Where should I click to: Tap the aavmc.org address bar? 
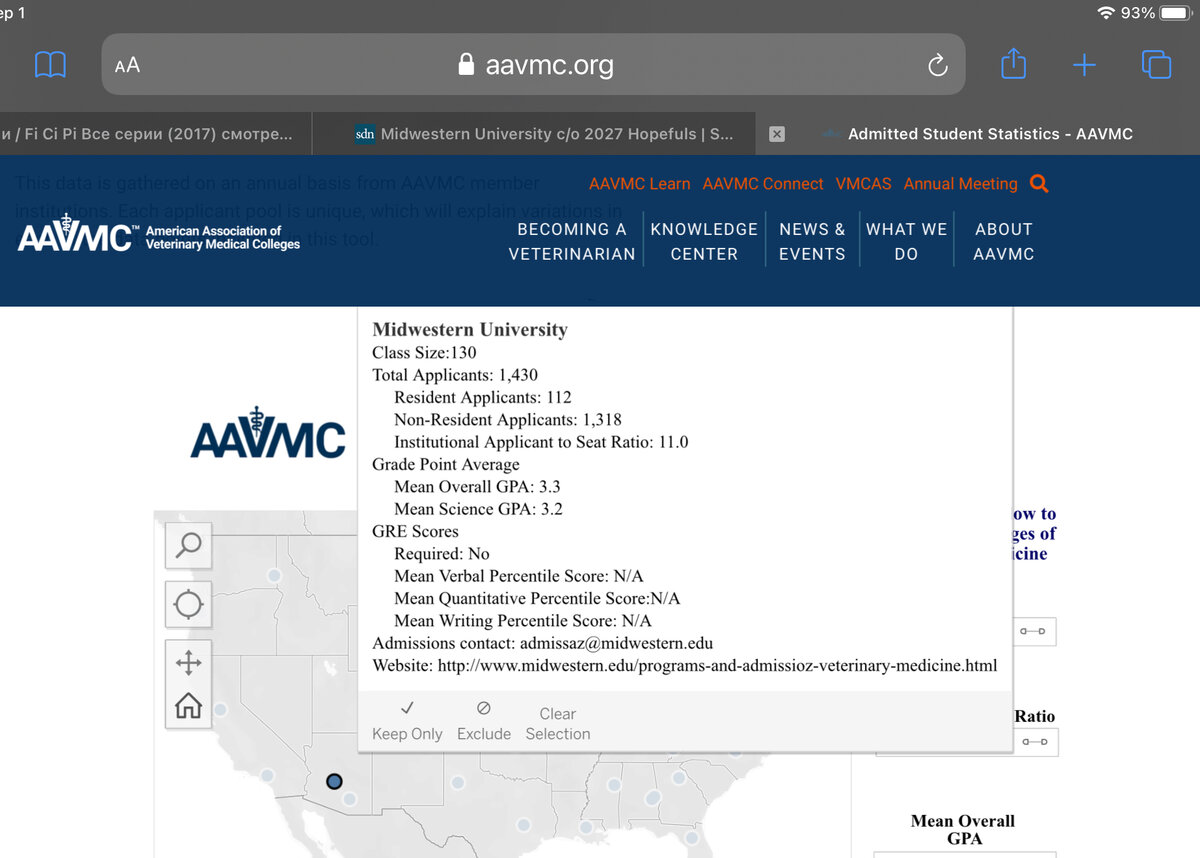tap(534, 65)
